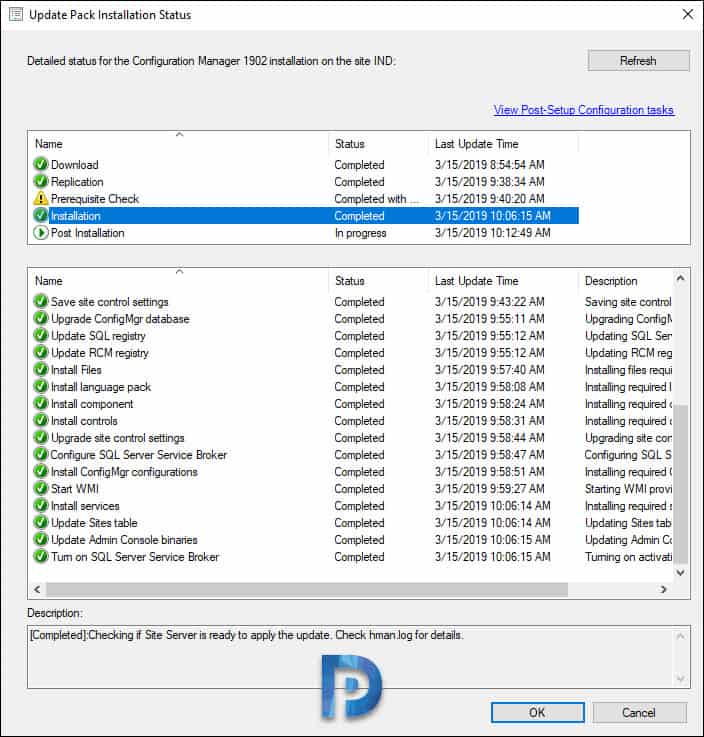Click time 3/15/2019 10:12:49 AM cell

click(x=493, y=233)
